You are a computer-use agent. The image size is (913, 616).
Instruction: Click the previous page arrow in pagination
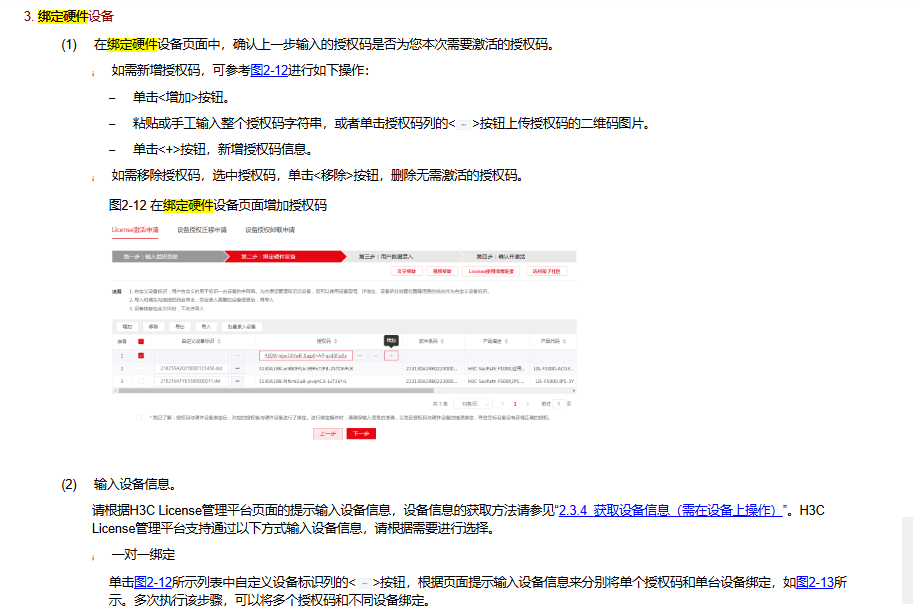coord(502,403)
